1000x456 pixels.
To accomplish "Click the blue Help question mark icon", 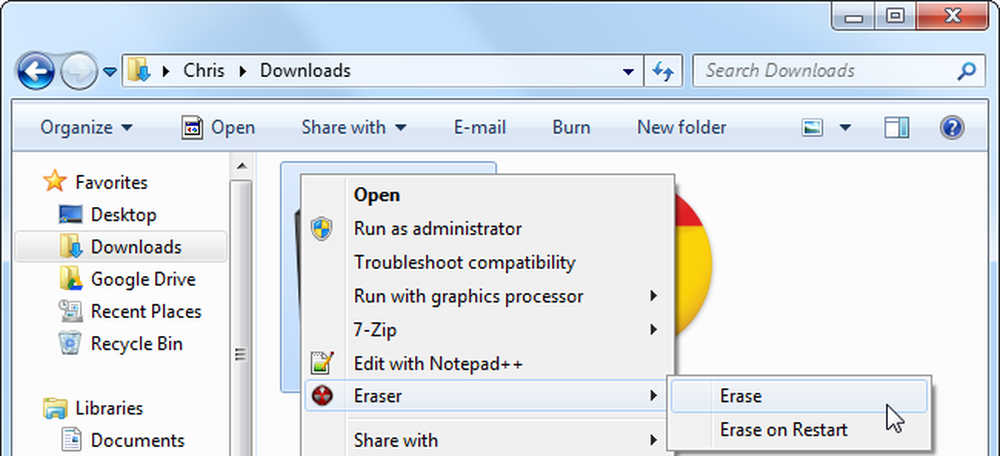I will click(952, 128).
